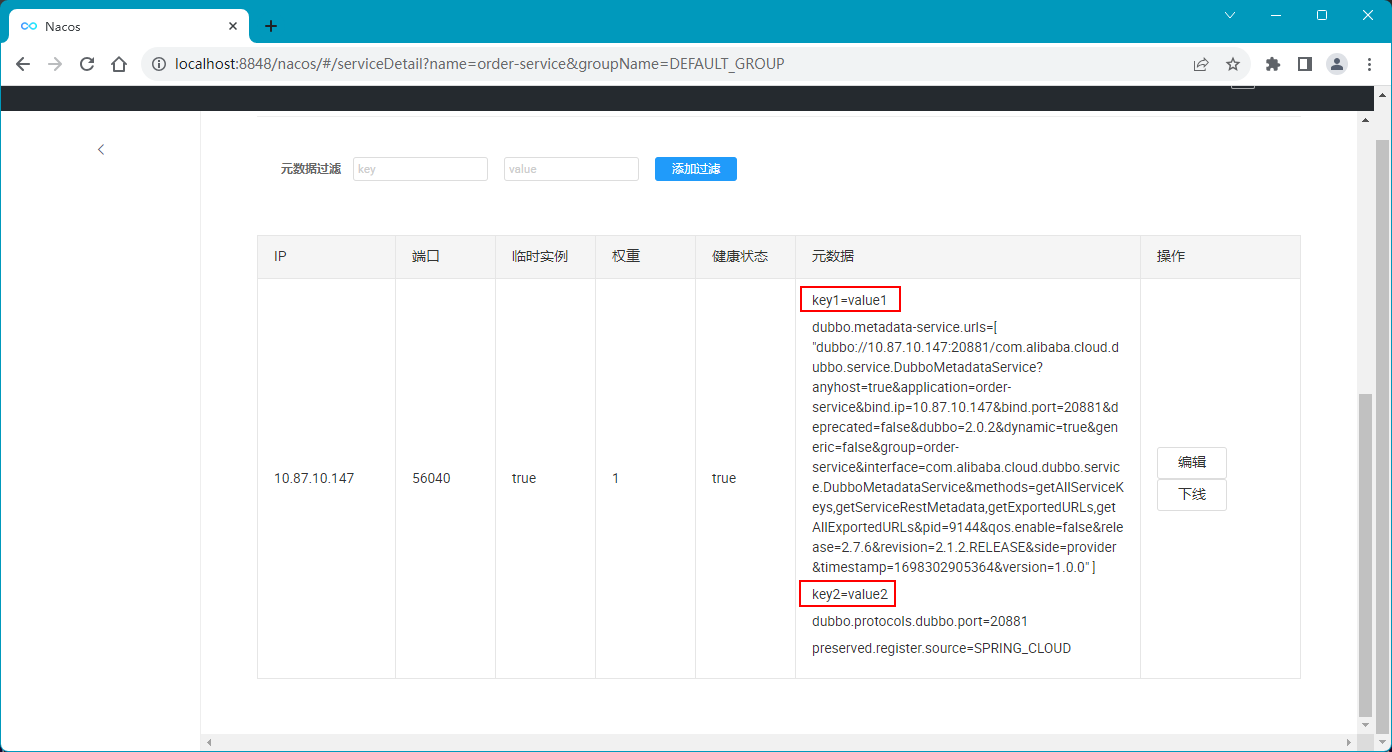Viewport: 1392px width, 752px height.
Task: Focus the metadata filter key field
Action: 420,169
